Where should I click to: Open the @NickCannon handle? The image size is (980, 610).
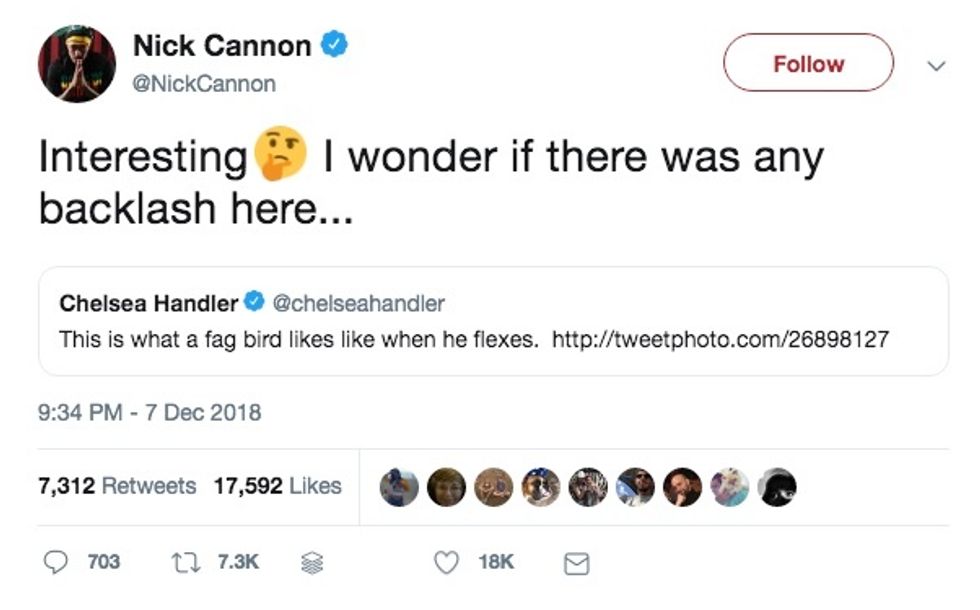(204, 84)
